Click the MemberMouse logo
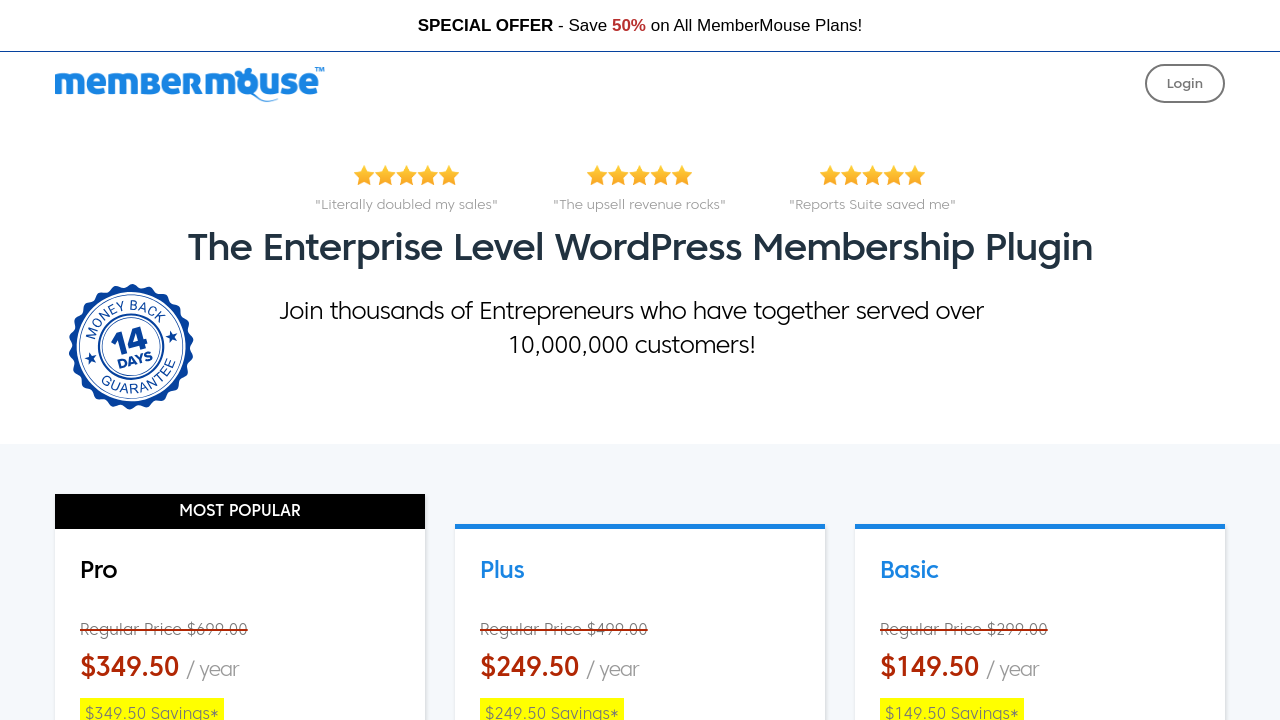Viewport: 1280px width, 720px height. (189, 84)
